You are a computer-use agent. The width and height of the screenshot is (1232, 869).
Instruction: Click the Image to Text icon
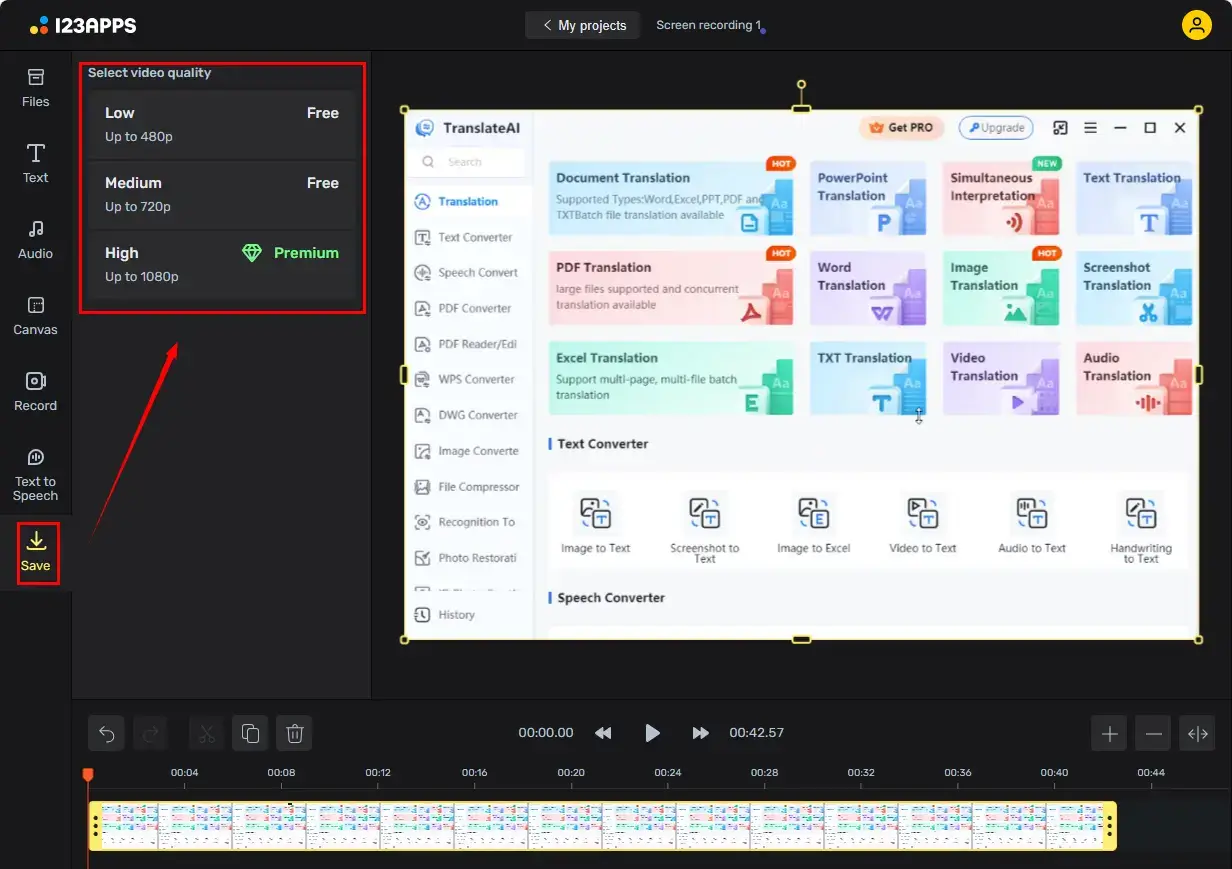coord(595,513)
